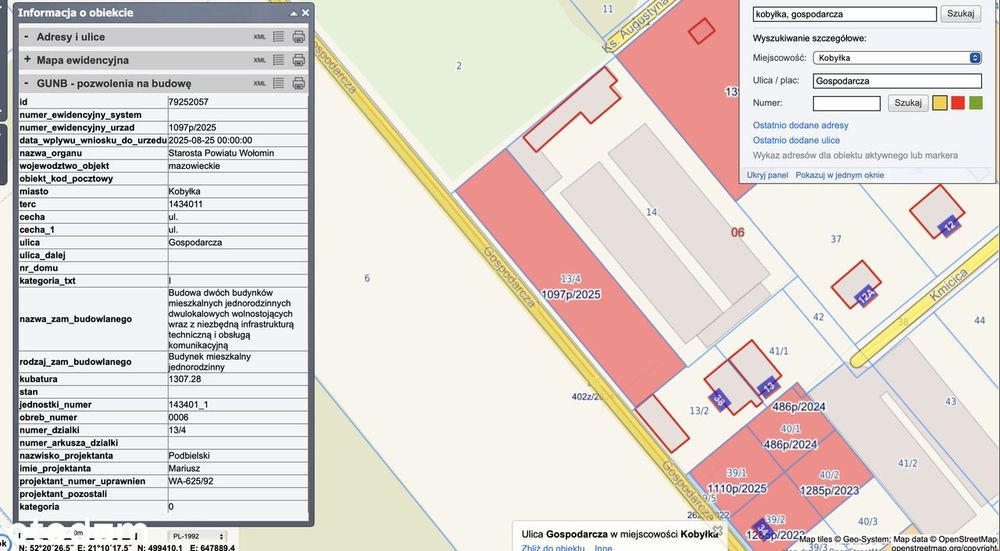Click address marker 38 on the map
The width and height of the screenshot is (1000, 551).
719,400
